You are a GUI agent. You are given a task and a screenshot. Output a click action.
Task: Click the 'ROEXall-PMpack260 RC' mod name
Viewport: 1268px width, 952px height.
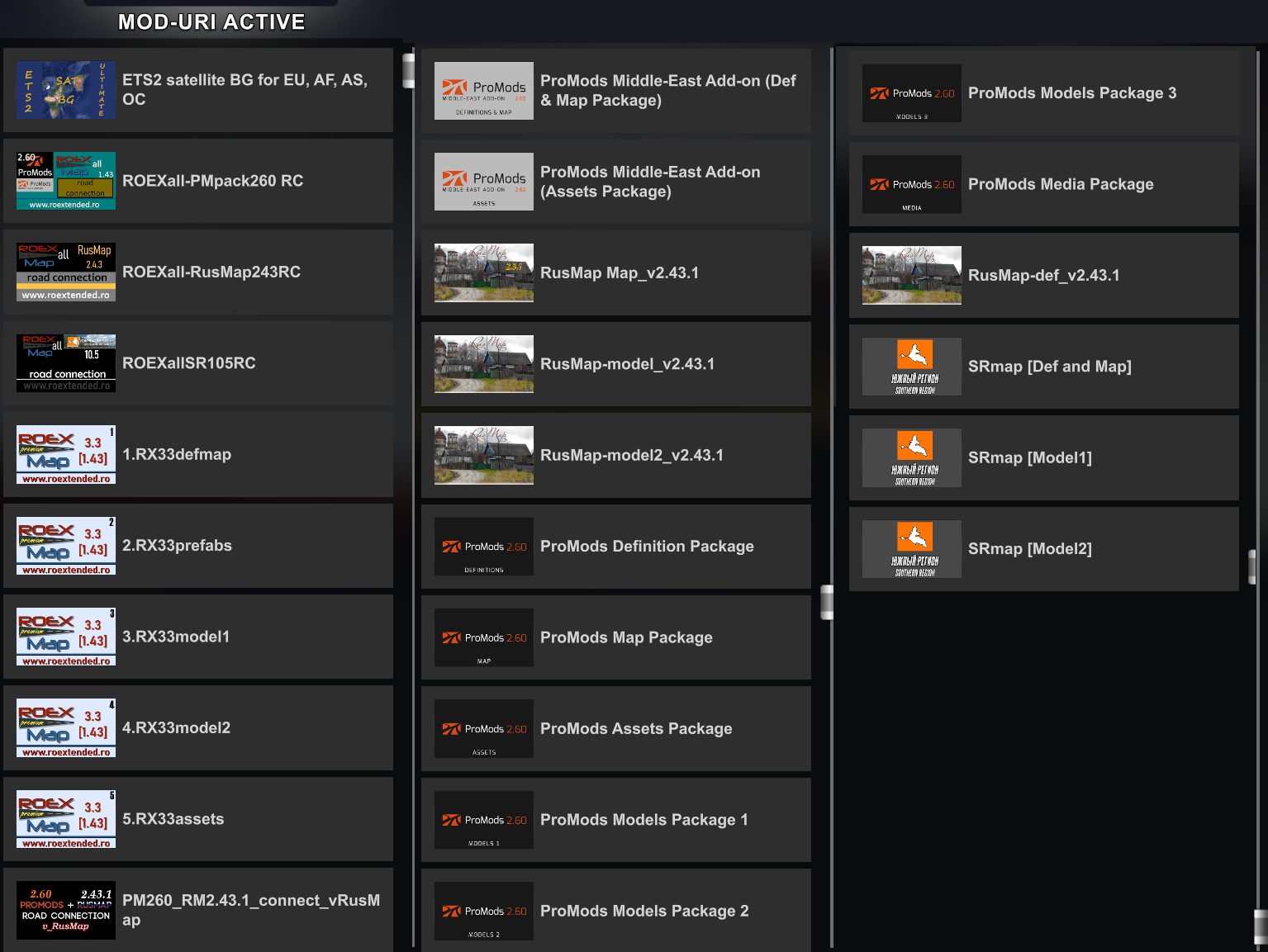[x=213, y=181]
